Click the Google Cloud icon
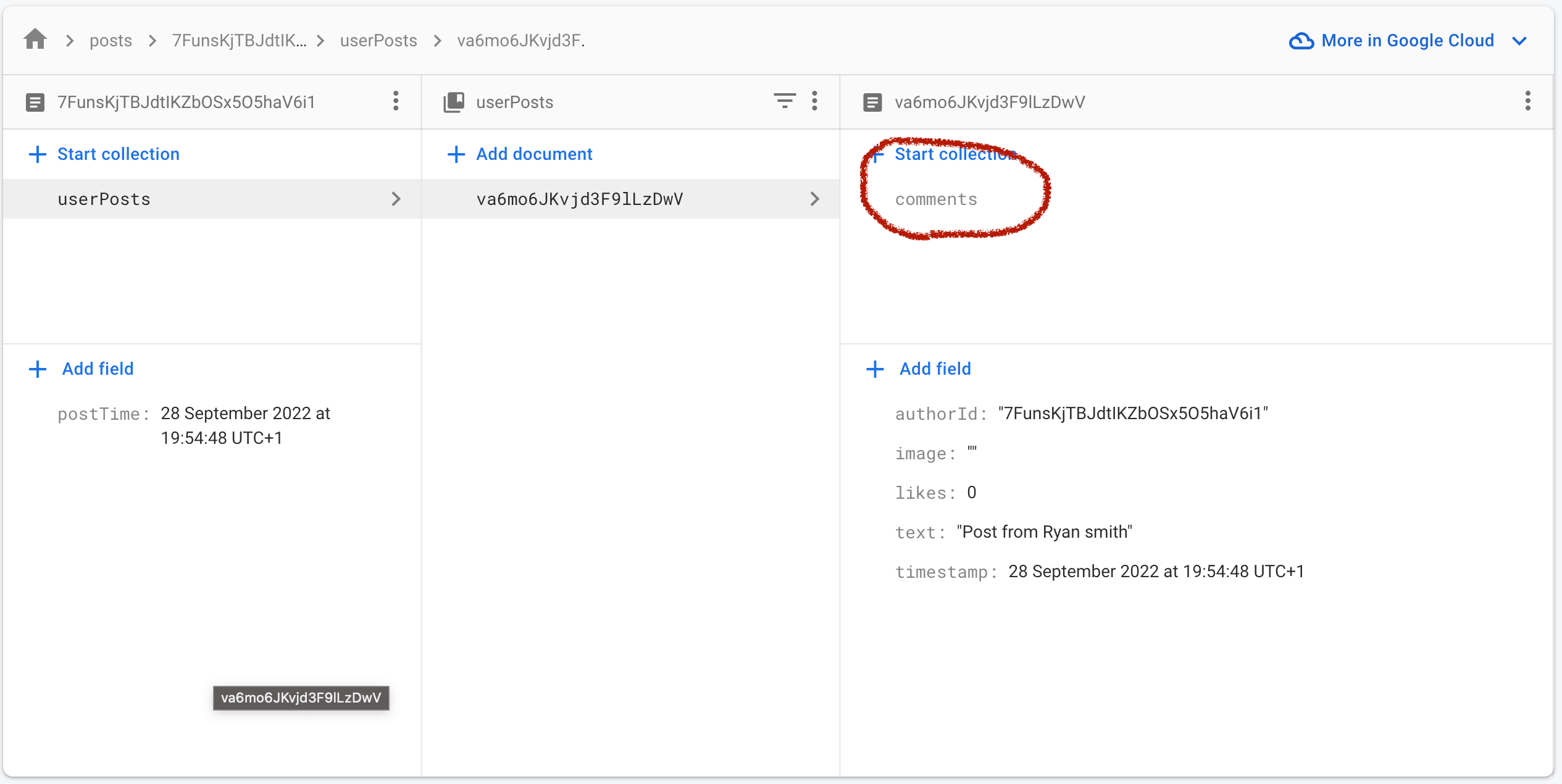Viewport: 1562px width, 784px height. click(1301, 41)
